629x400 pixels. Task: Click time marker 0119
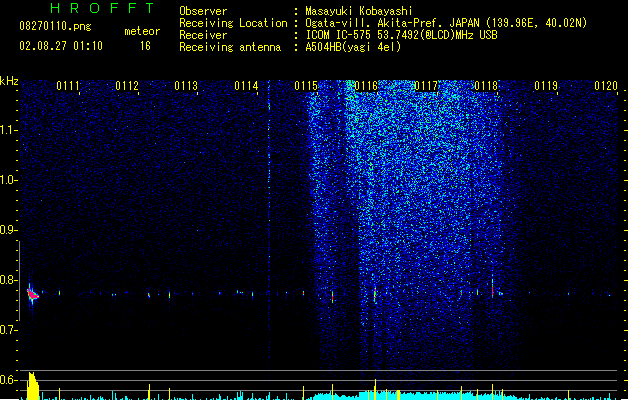click(546, 86)
